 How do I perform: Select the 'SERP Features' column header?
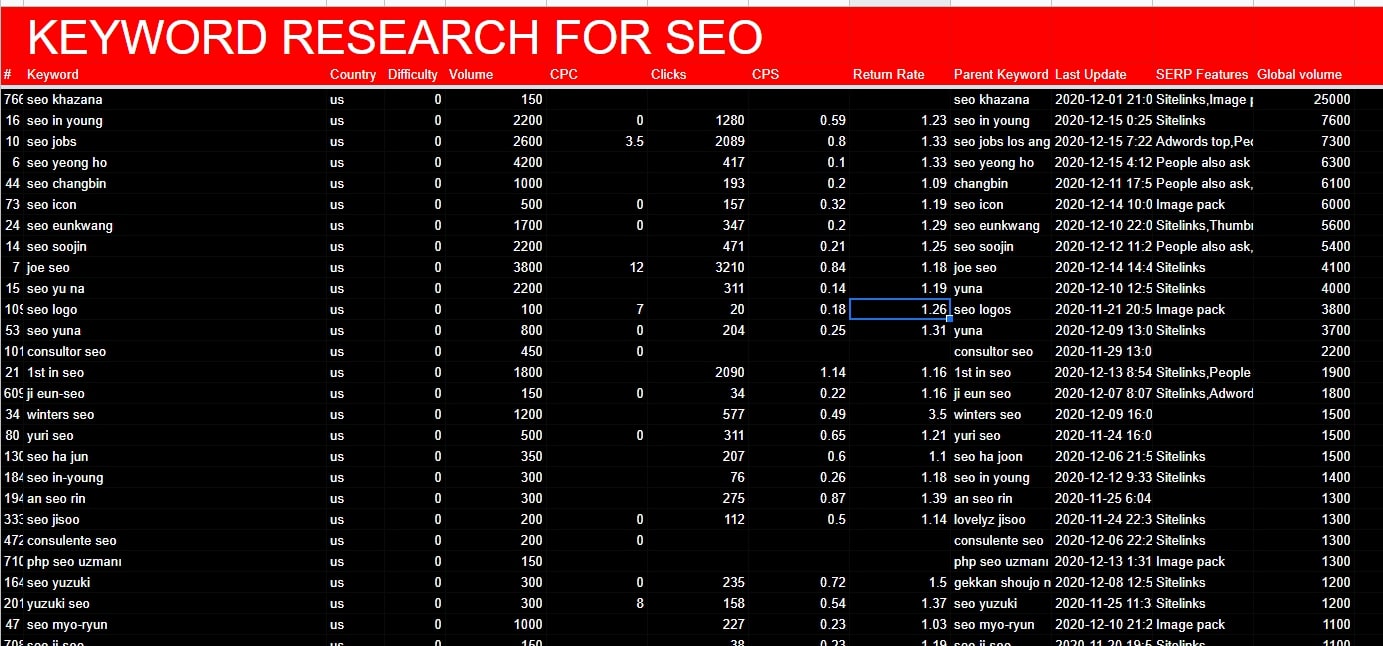[x=1202, y=74]
